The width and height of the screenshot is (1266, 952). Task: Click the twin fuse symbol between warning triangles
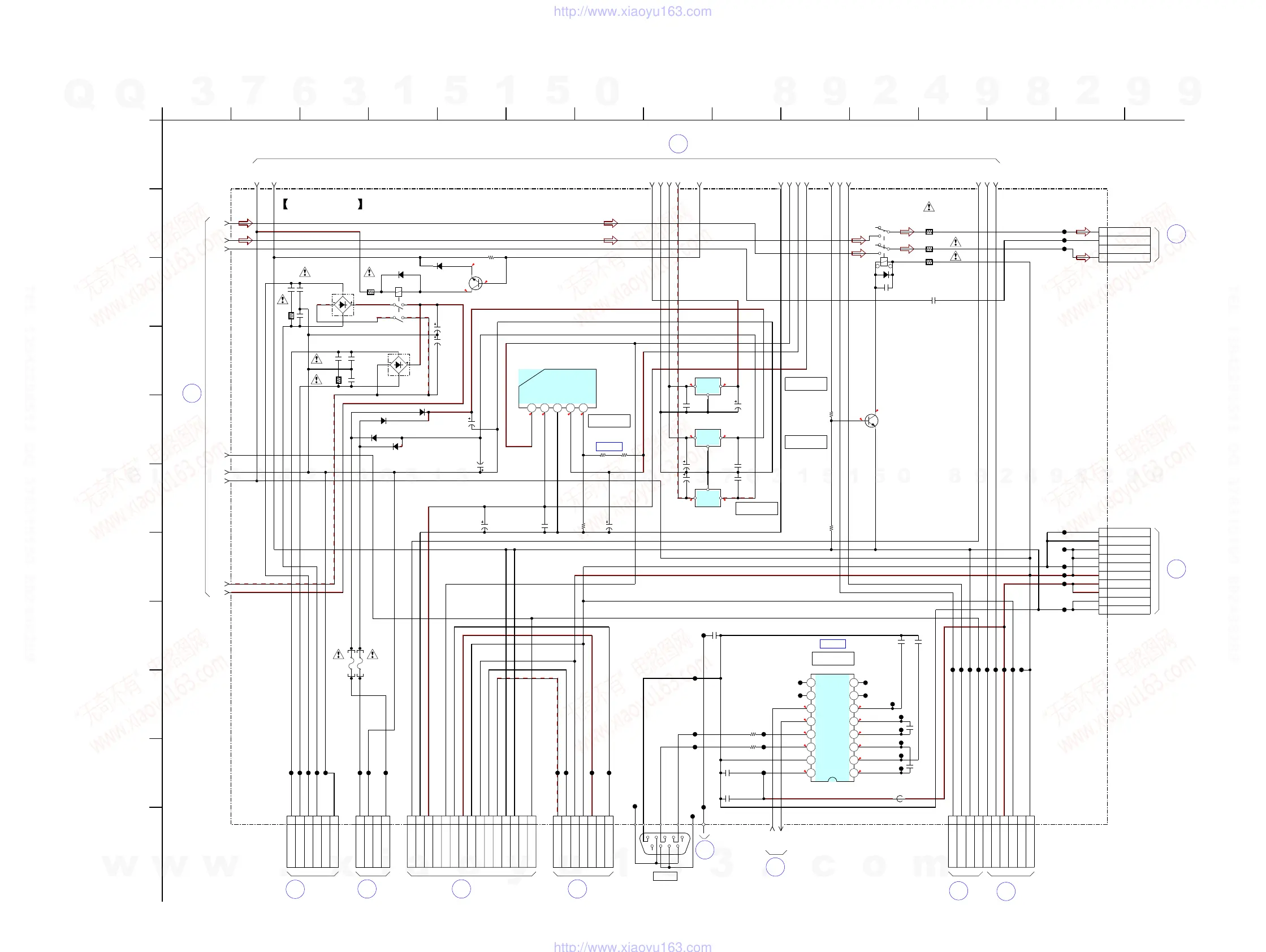pyautogui.click(x=356, y=664)
